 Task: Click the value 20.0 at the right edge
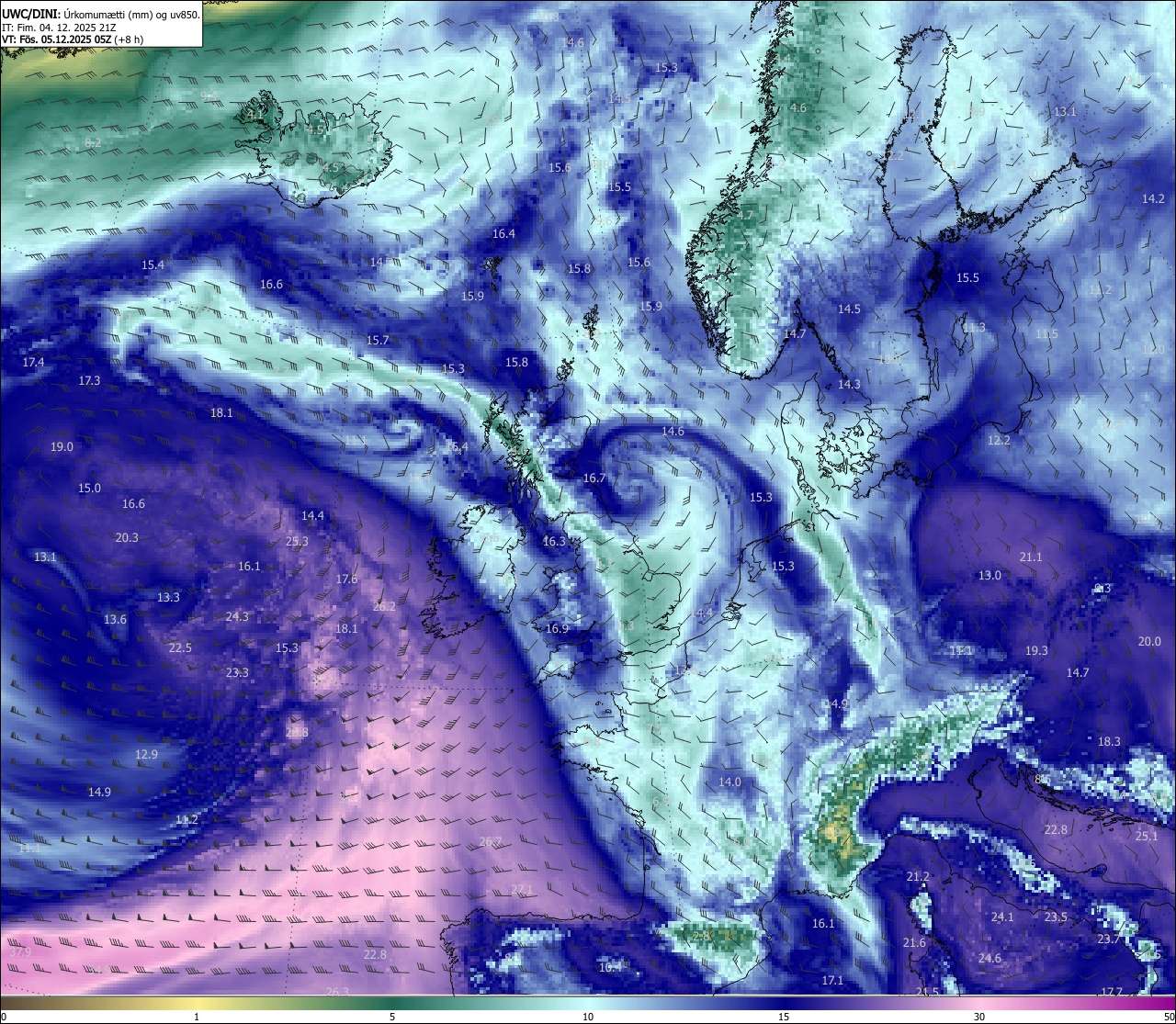pos(1149,641)
